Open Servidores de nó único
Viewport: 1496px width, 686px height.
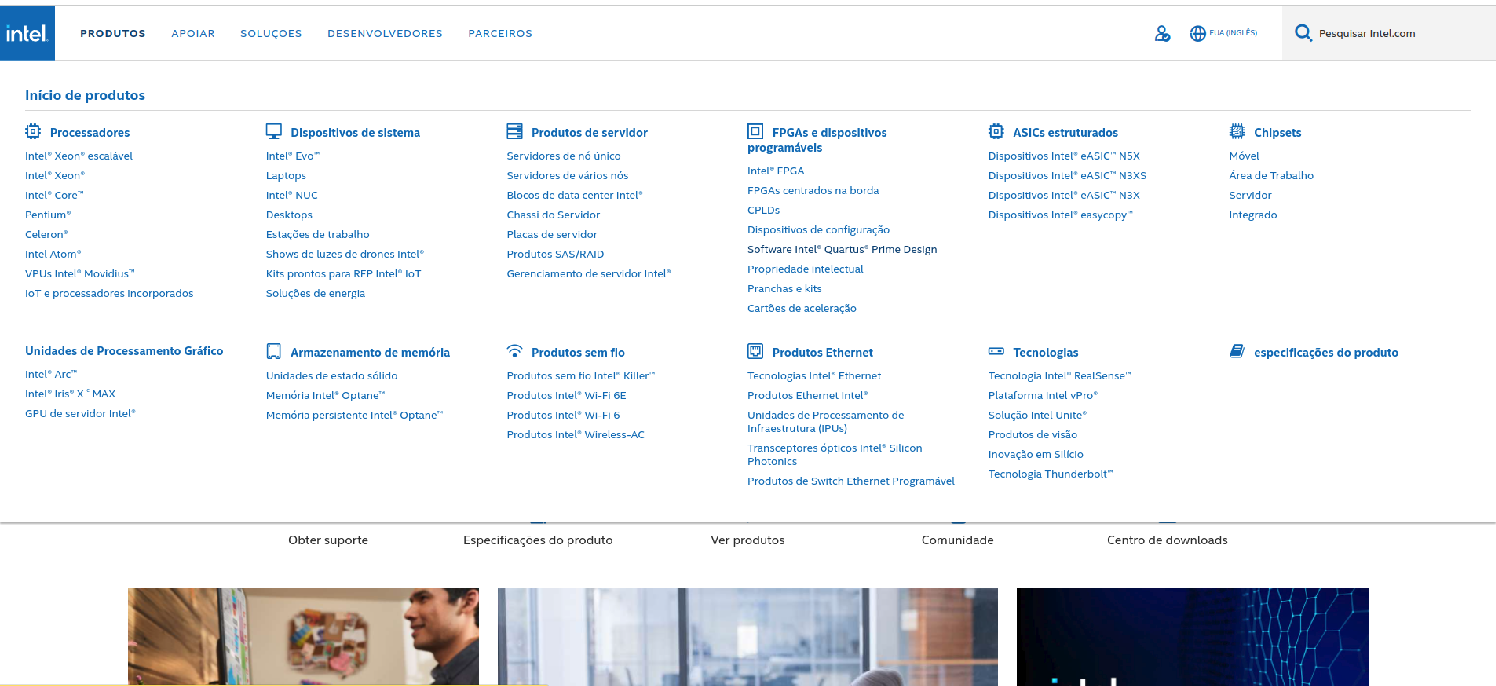click(x=564, y=156)
